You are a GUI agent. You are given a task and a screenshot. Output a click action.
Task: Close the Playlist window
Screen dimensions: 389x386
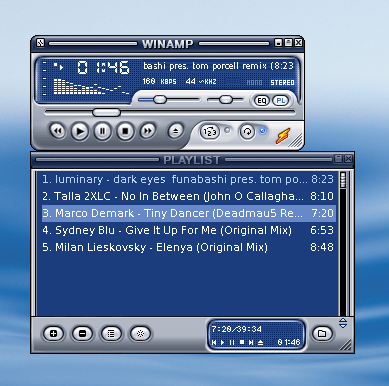tap(348, 159)
